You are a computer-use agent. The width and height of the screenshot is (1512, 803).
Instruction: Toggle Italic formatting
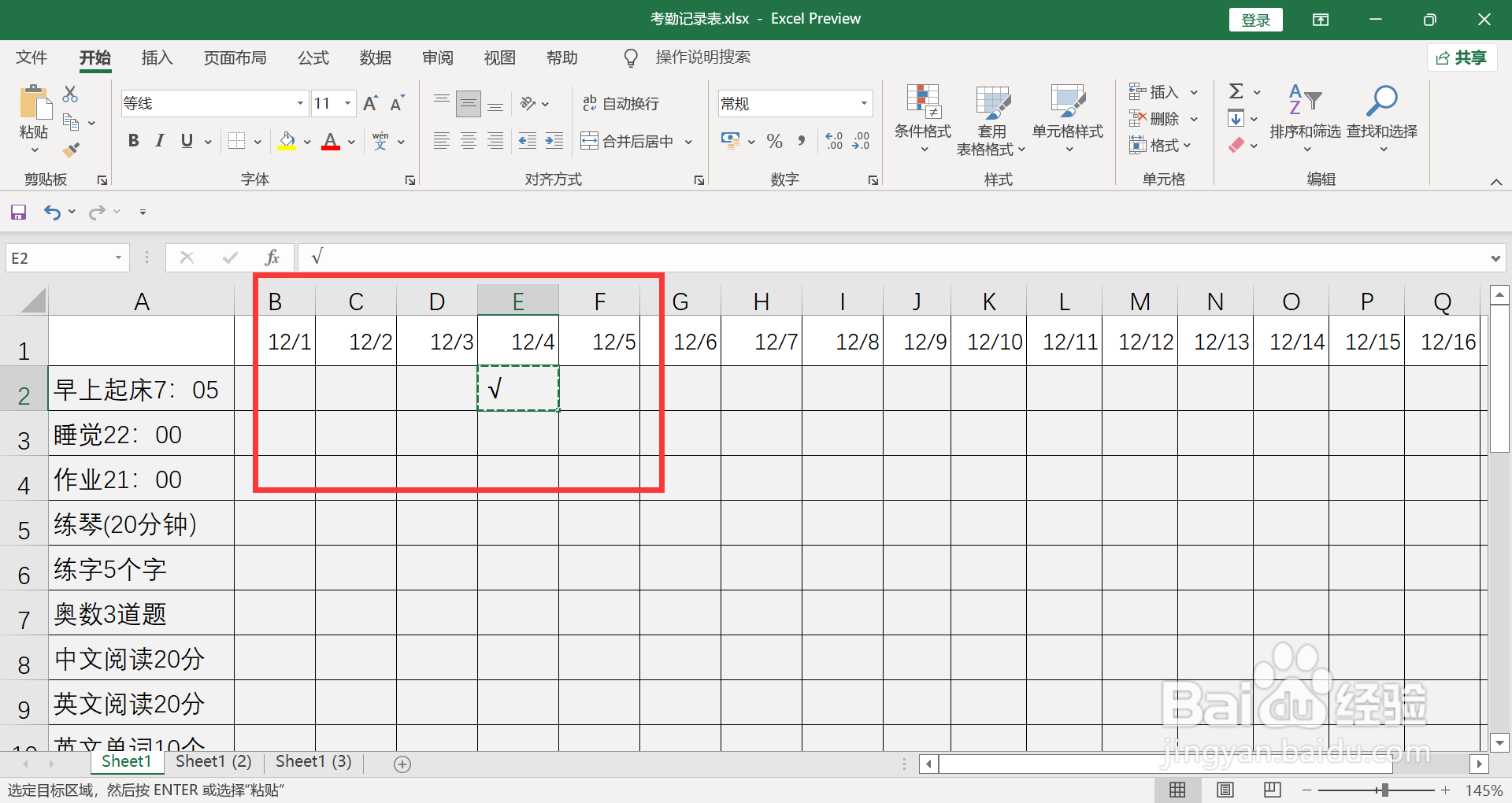click(x=160, y=141)
